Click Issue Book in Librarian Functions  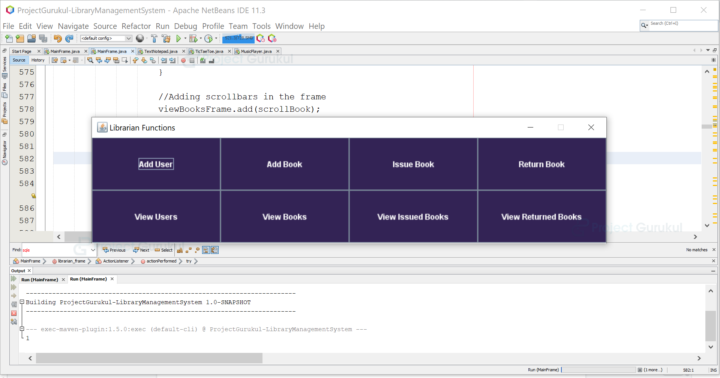click(413, 164)
